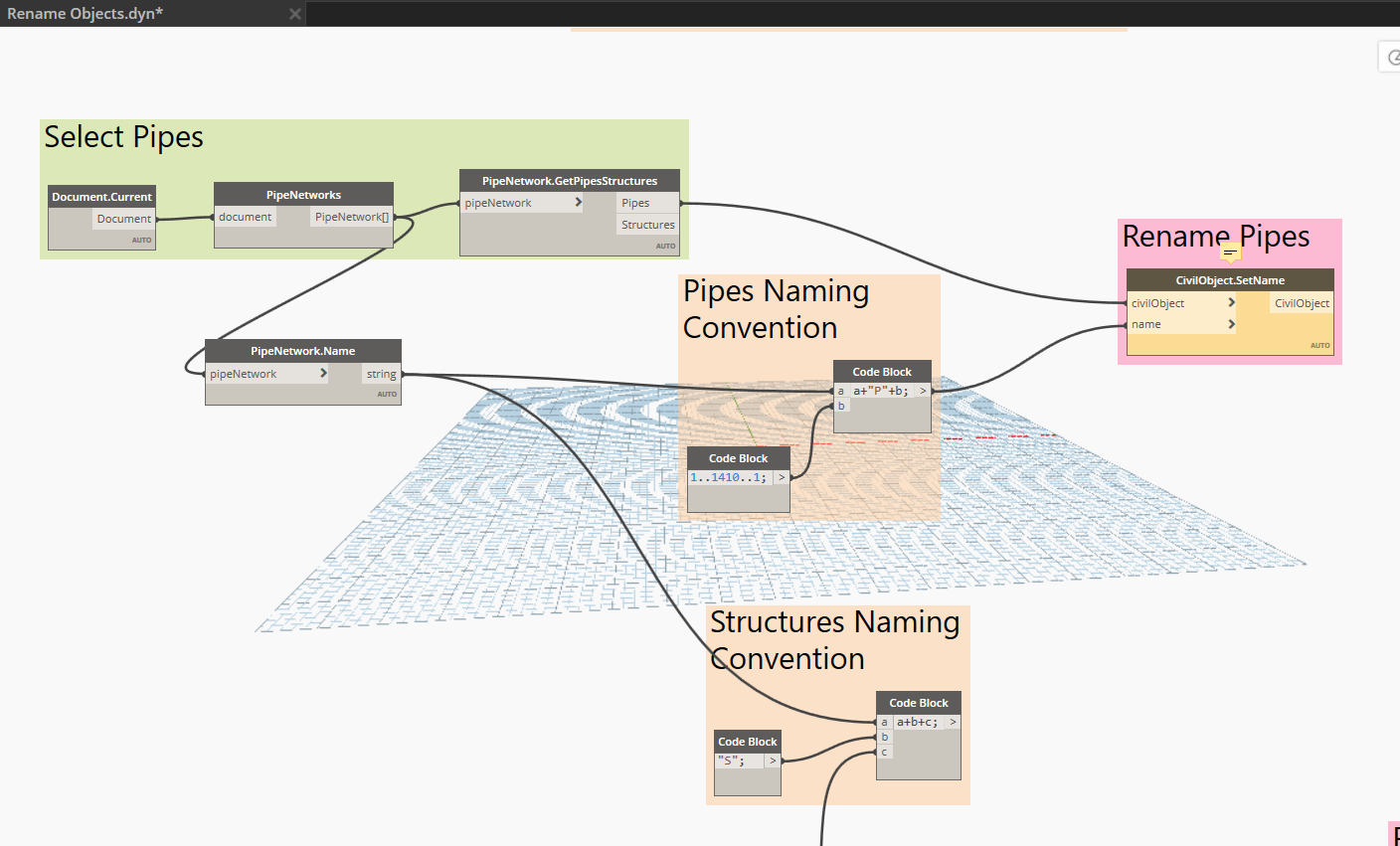This screenshot has height=846, width=1400.
Task: Click output arrow of a+"P"+b code block
Action: click(x=923, y=391)
